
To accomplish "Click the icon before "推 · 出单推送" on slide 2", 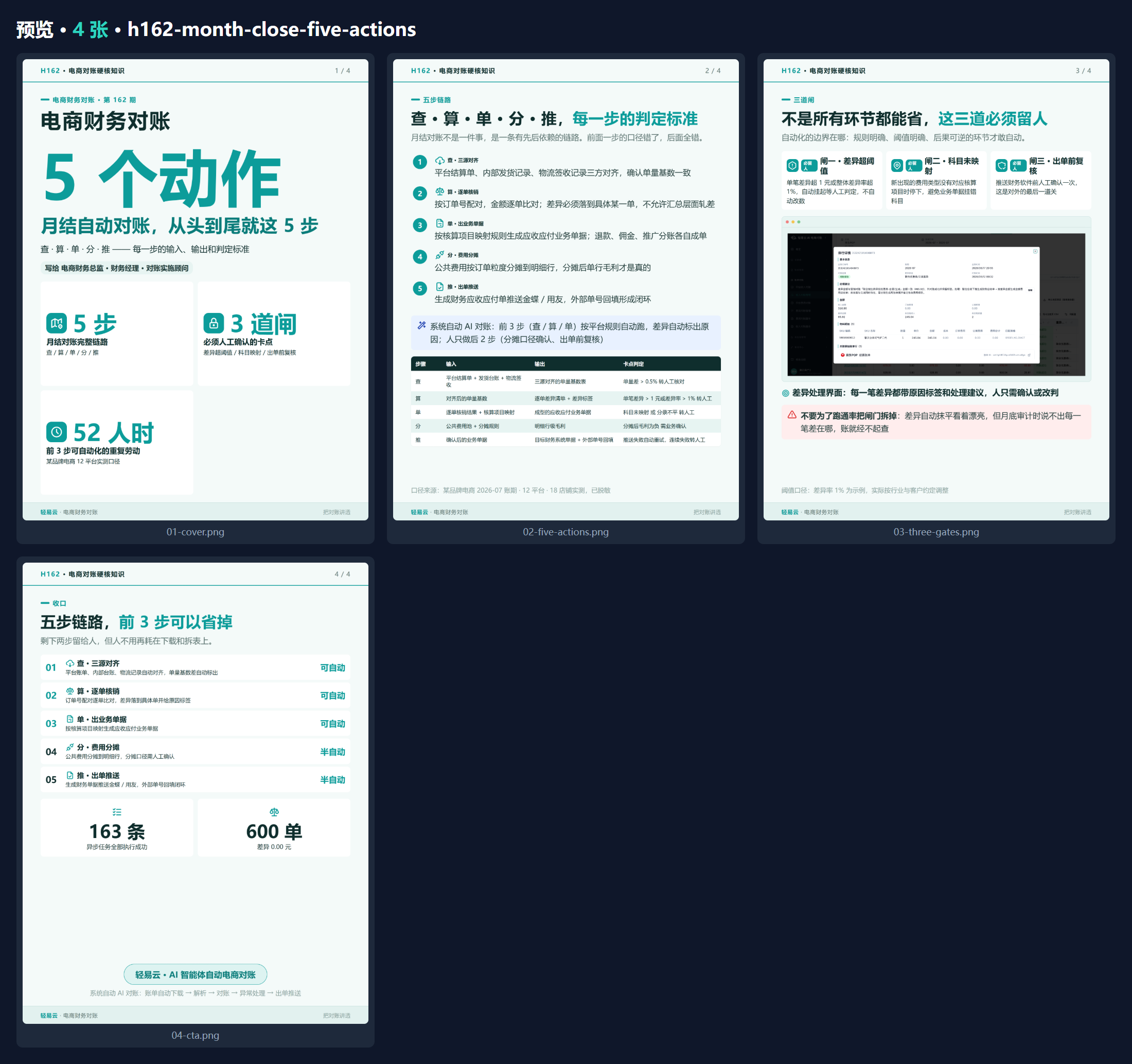I will [x=439, y=287].
